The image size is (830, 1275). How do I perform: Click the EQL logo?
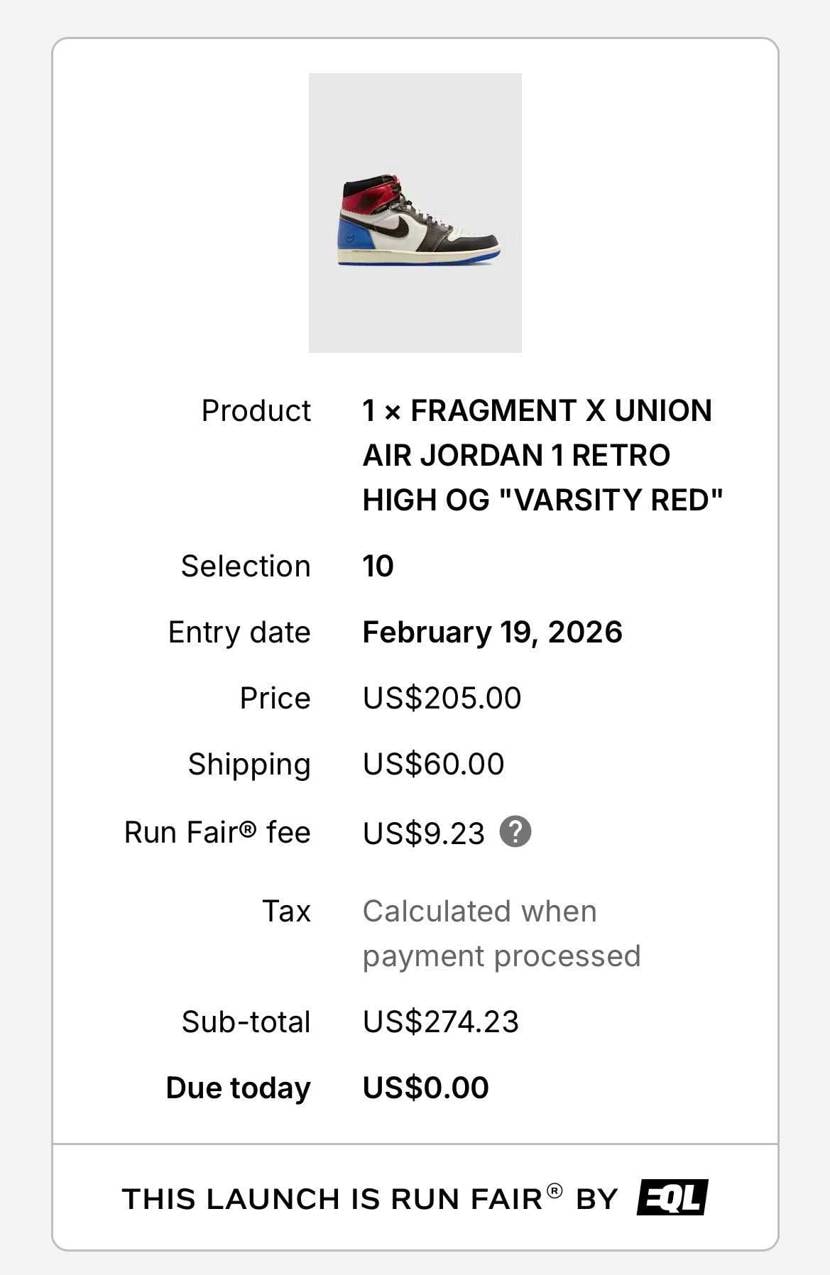click(x=672, y=1197)
